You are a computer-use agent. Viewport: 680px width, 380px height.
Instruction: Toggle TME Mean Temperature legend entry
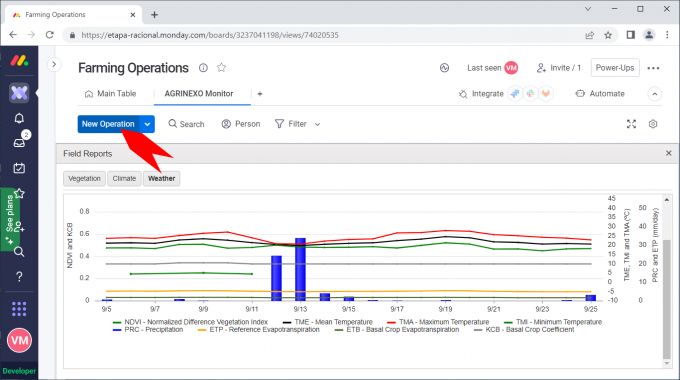click(x=328, y=322)
